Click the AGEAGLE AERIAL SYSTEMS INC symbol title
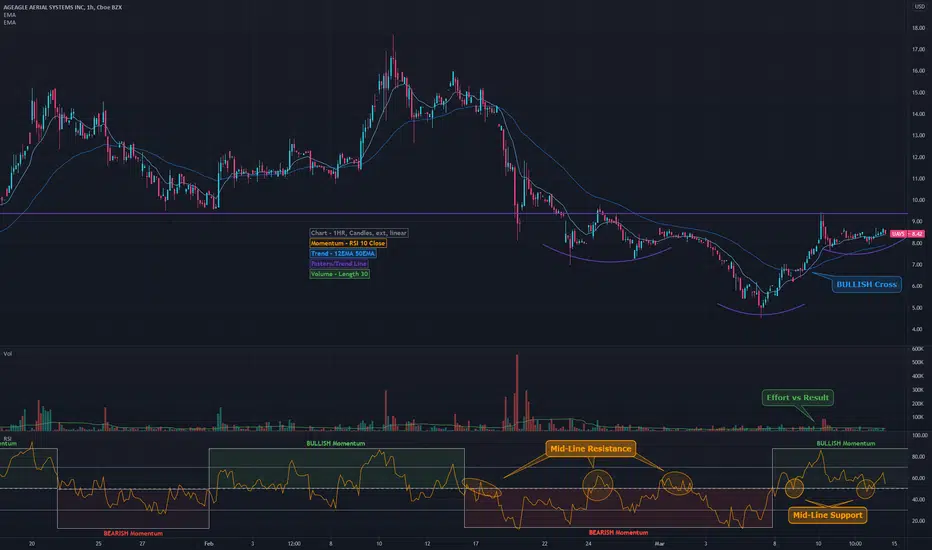The height and width of the screenshot is (550, 932). (x=62, y=7)
